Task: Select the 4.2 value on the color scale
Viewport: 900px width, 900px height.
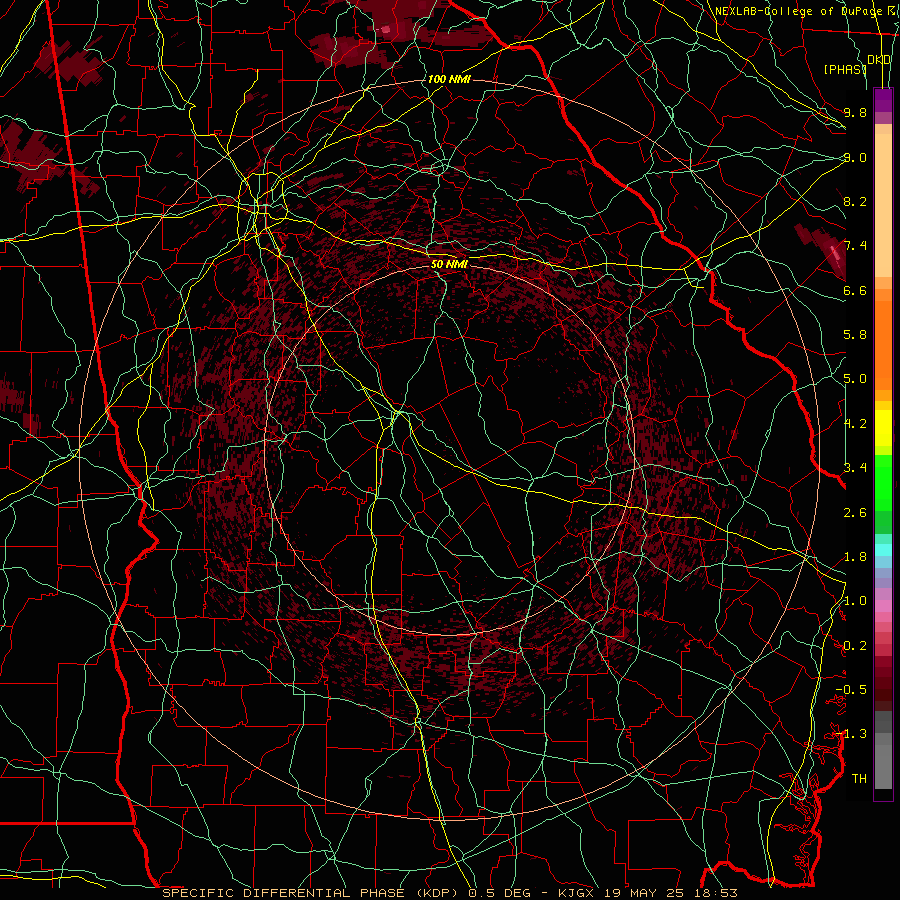Action: coord(855,424)
